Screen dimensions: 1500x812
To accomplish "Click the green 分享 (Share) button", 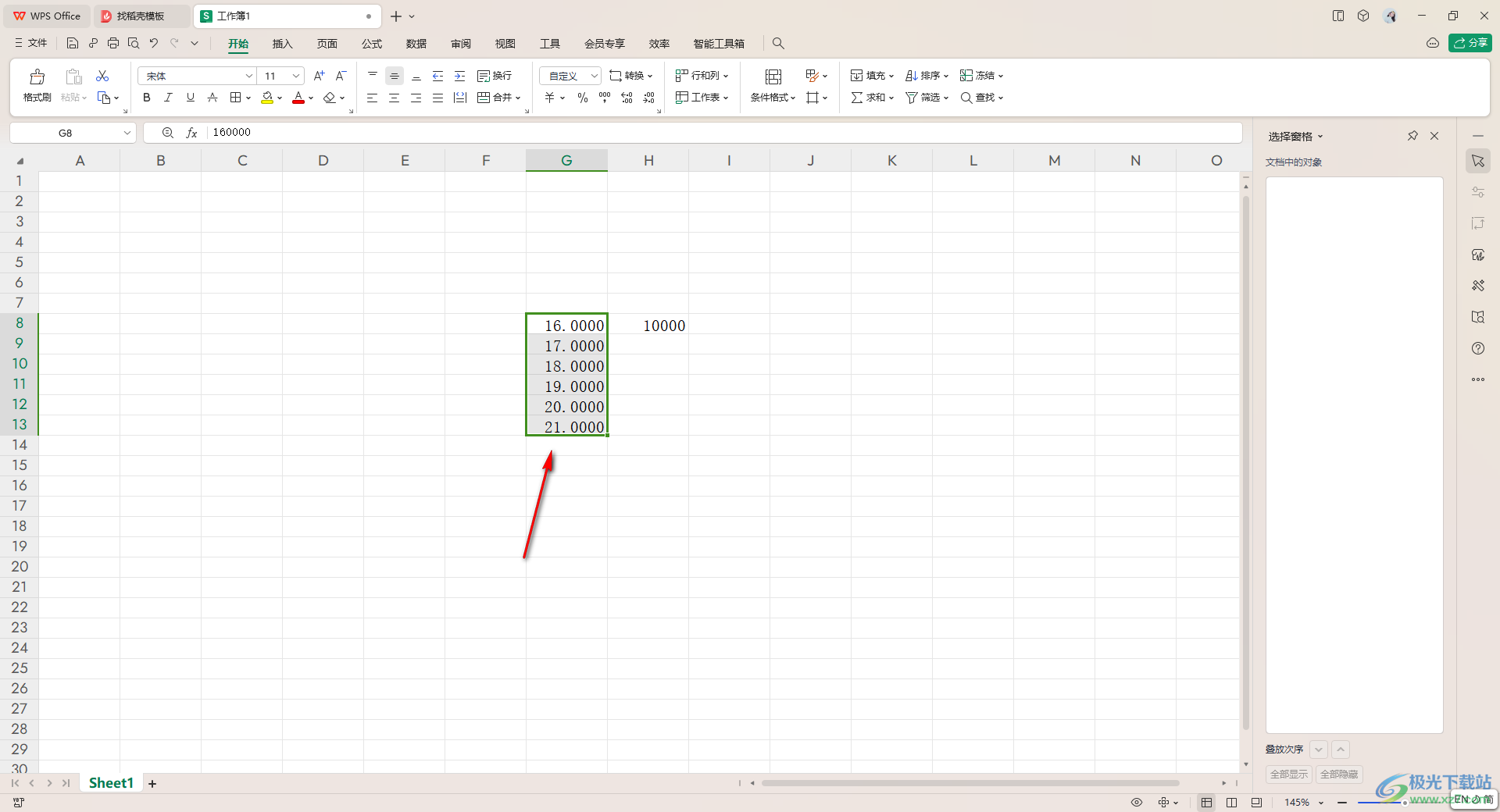I will [x=1470, y=43].
